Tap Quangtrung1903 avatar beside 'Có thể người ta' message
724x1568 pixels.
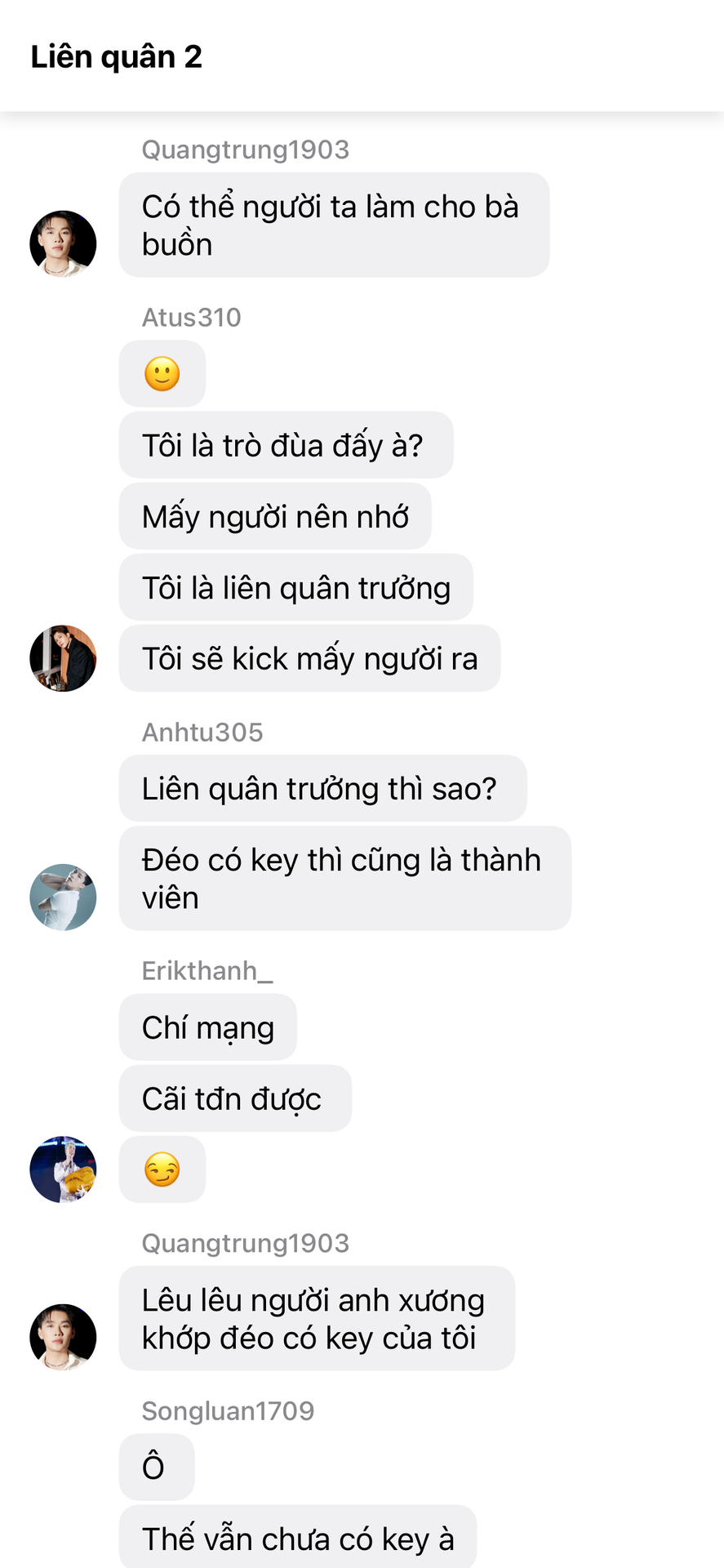(63, 243)
